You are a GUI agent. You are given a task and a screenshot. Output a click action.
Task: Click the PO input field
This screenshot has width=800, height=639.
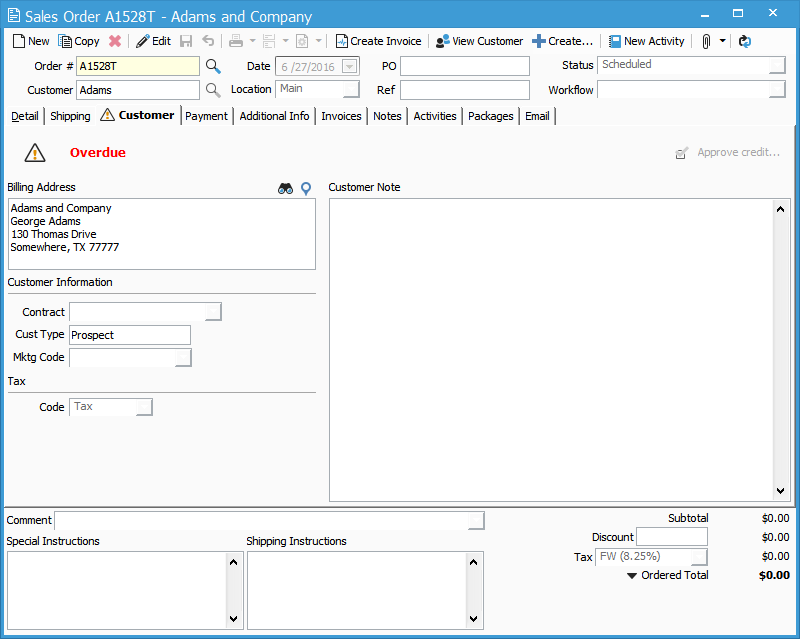[x=465, y=66]
